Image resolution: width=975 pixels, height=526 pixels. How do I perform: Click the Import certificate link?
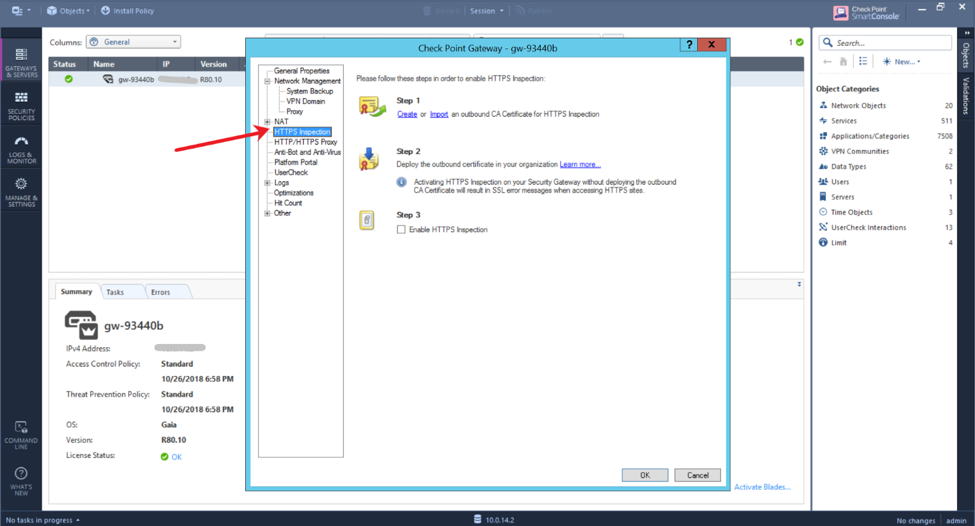(x=439, y=114)
